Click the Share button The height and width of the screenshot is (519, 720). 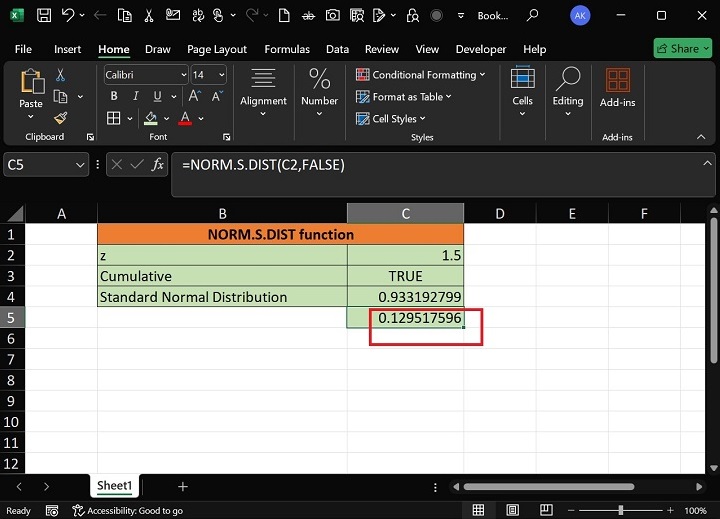click(682, 48)
